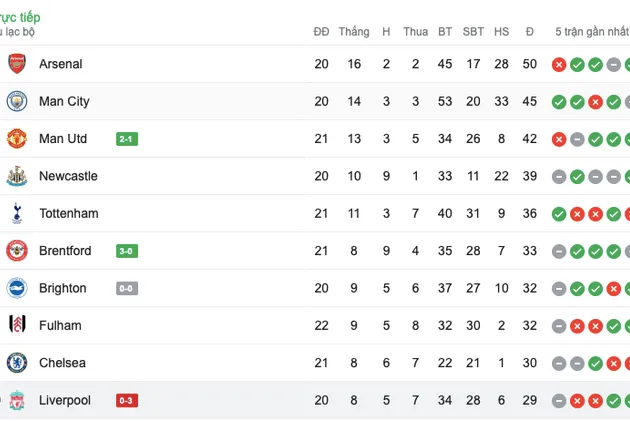
Task: Open the Tottenham cockerel logo
Action: click(x=17, y=213)
